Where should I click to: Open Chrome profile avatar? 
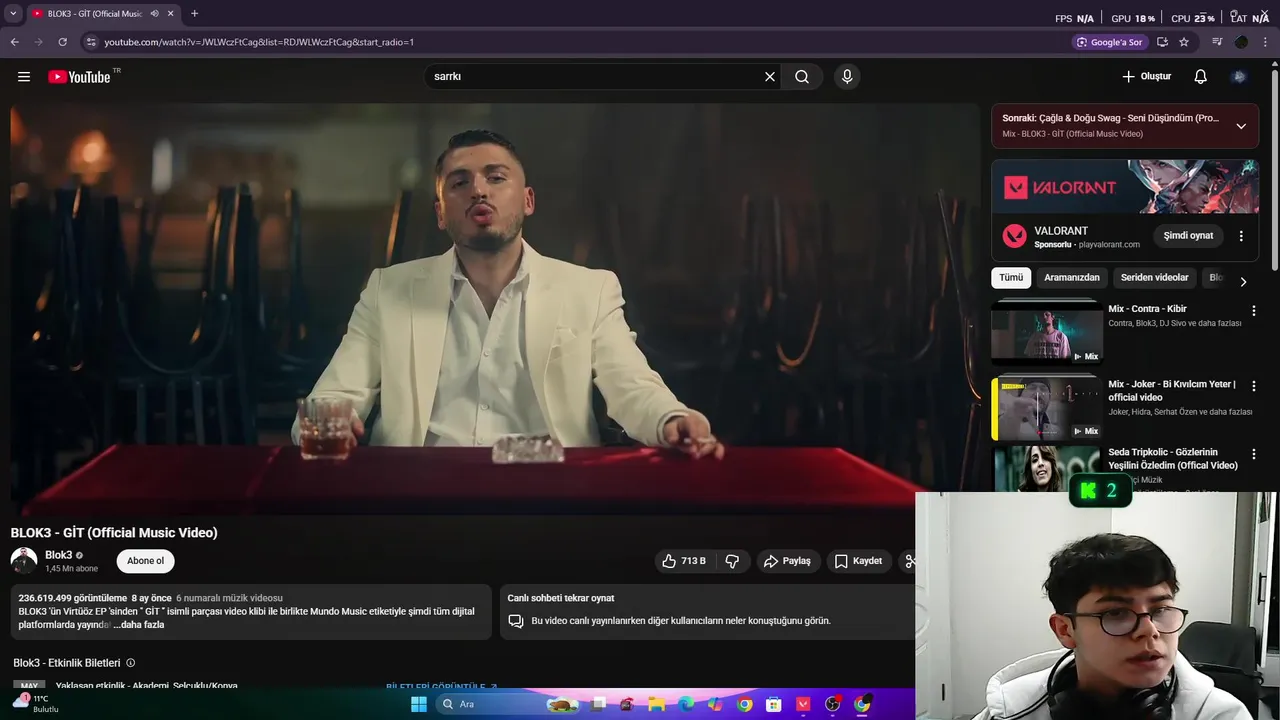(x=1241, y=42)
